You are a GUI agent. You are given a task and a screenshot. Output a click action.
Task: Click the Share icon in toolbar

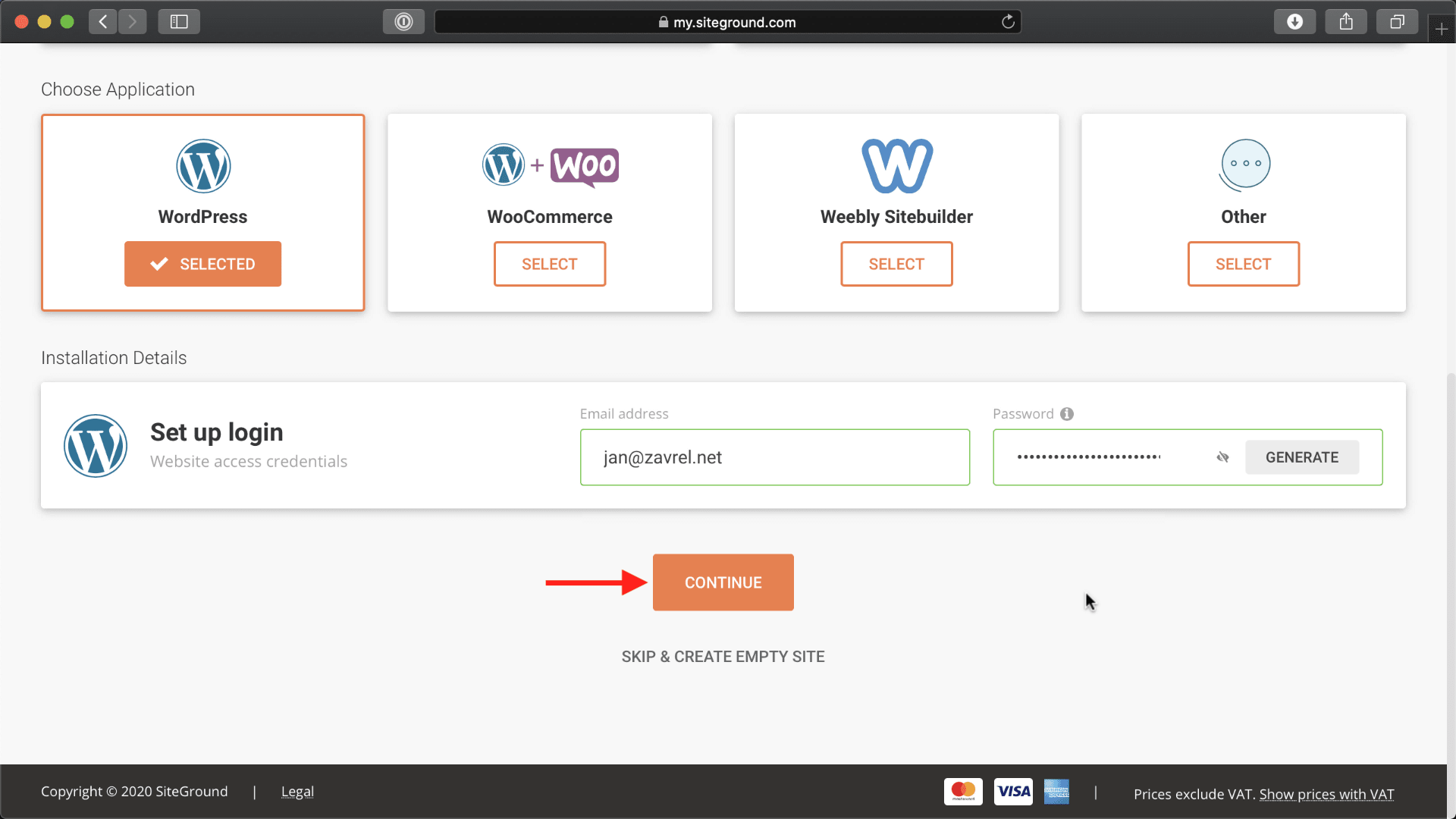[x=1346, y=22]
